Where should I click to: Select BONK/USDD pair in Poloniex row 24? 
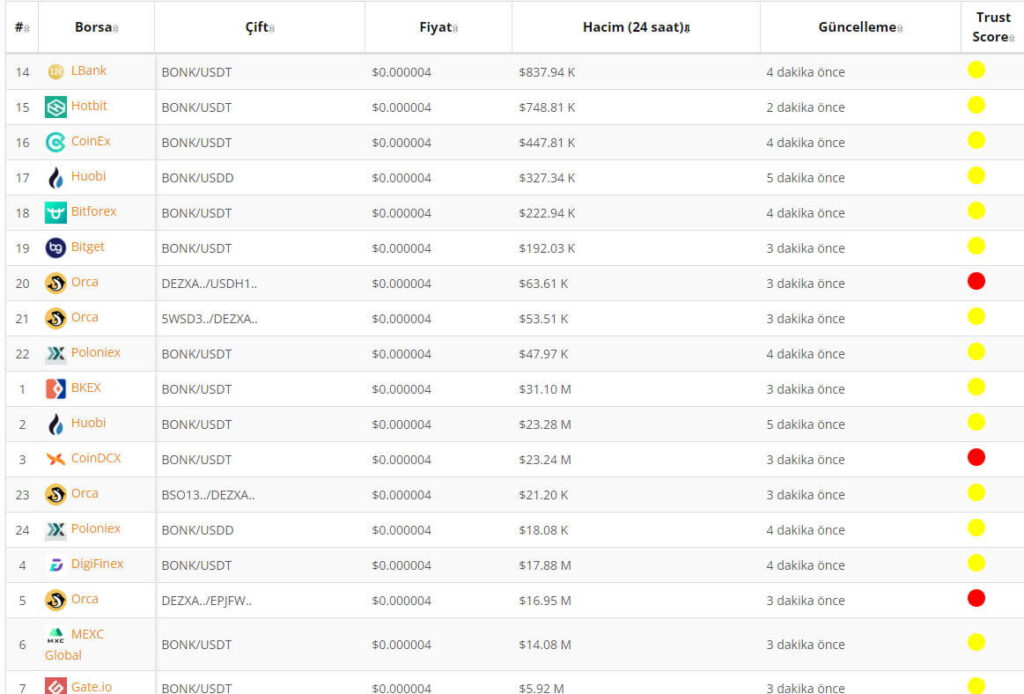coord(197,530)
